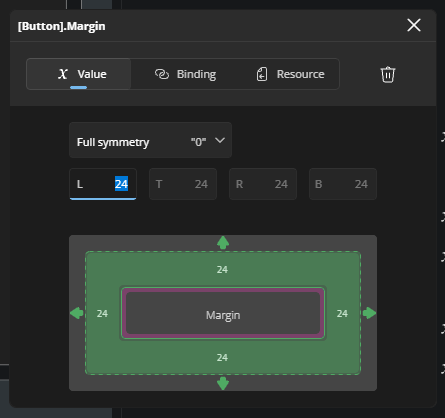
Task: Click the green right arrow on margin diagram
Action: (x=369, y=313)
